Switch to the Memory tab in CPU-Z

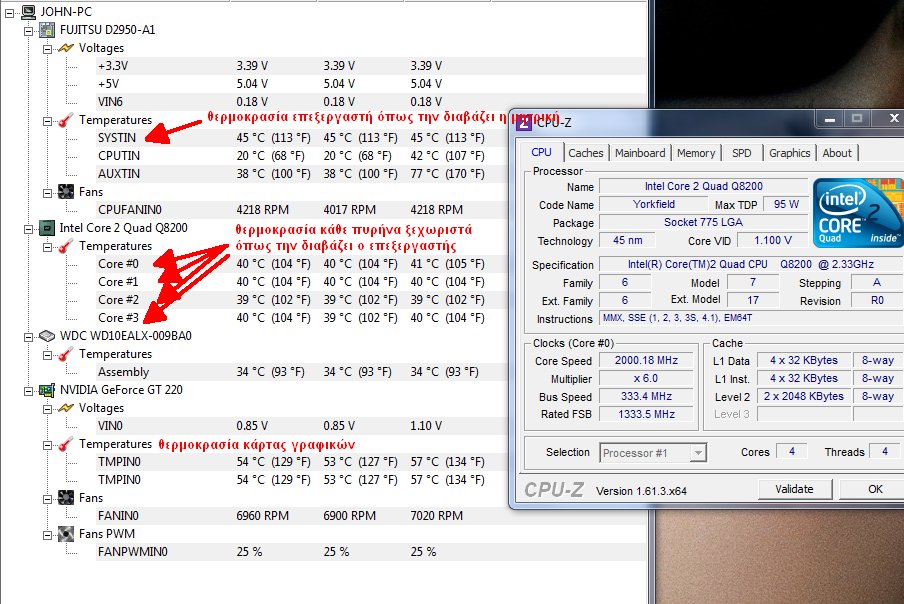point(696,153)
